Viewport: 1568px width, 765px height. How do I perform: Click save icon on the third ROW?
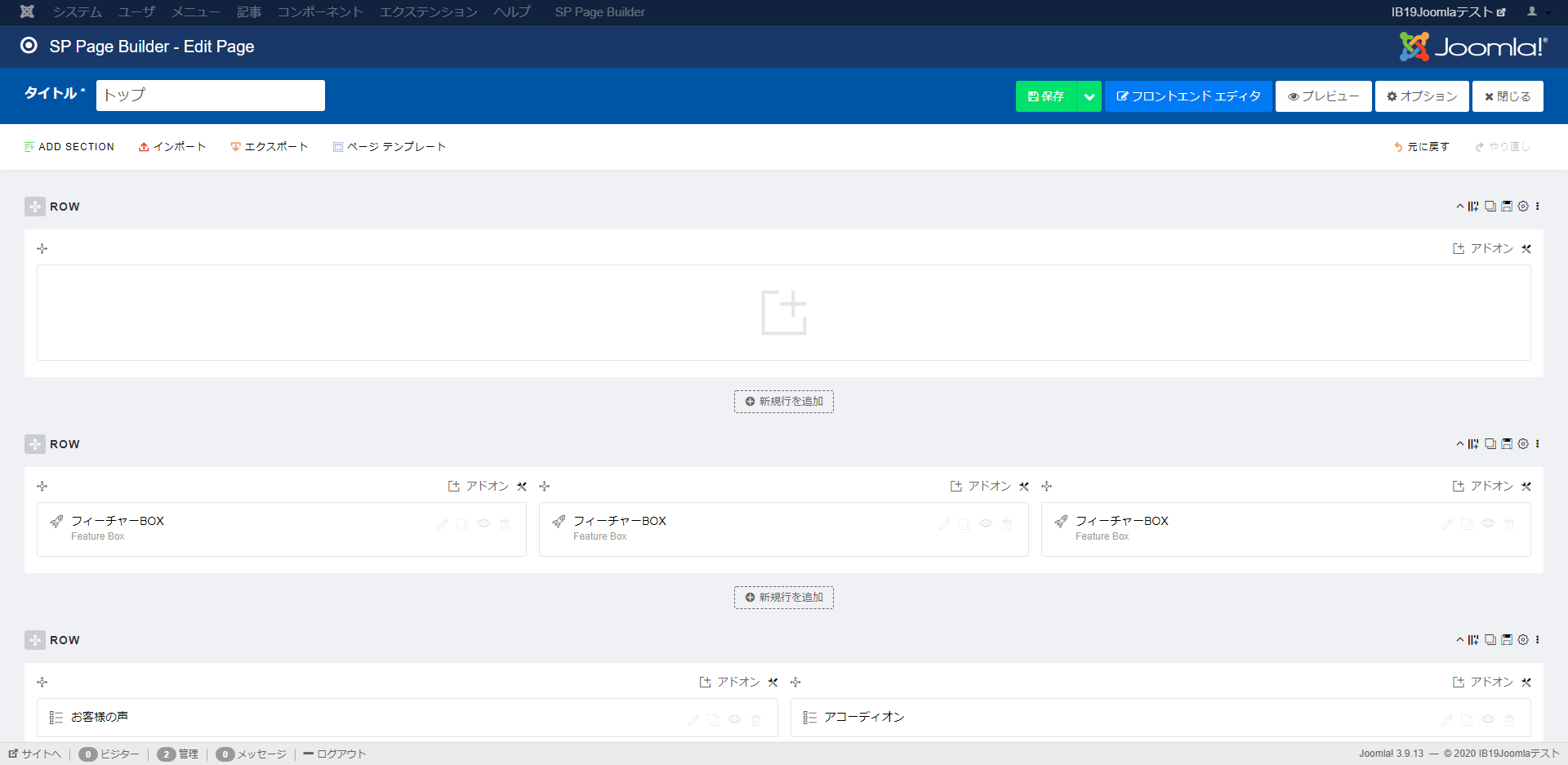pyautogui.click(x=1507, y=640)
